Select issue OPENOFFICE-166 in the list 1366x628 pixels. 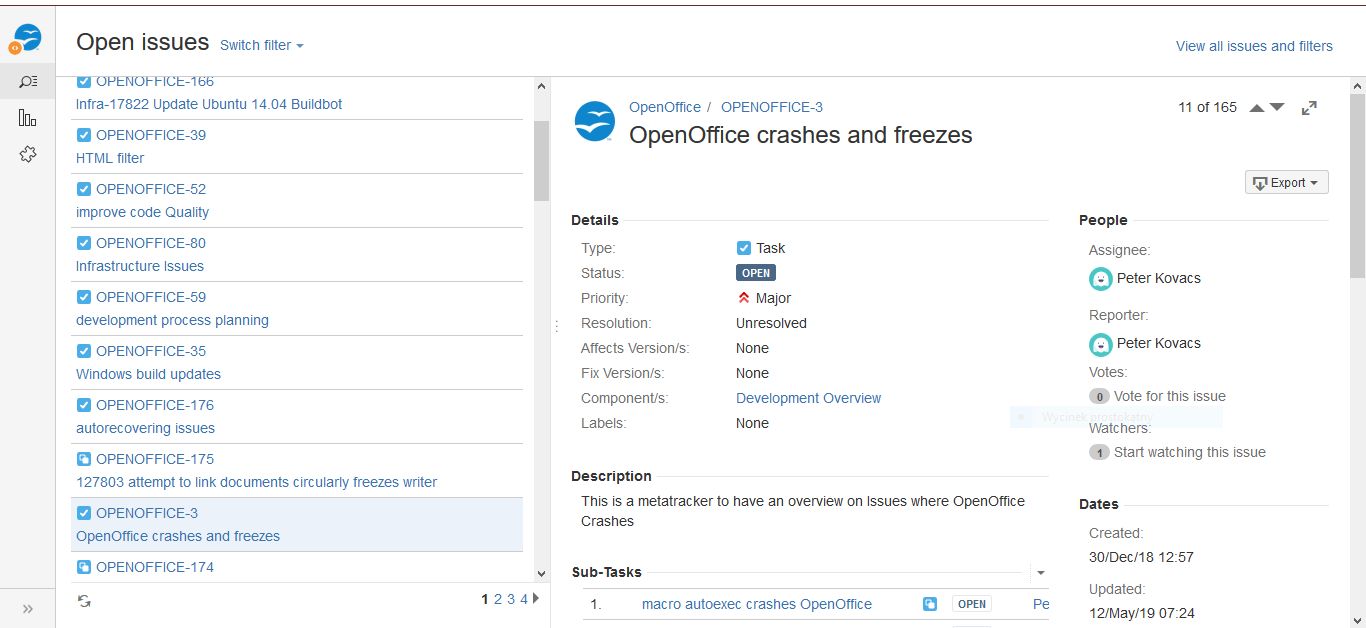155,81
